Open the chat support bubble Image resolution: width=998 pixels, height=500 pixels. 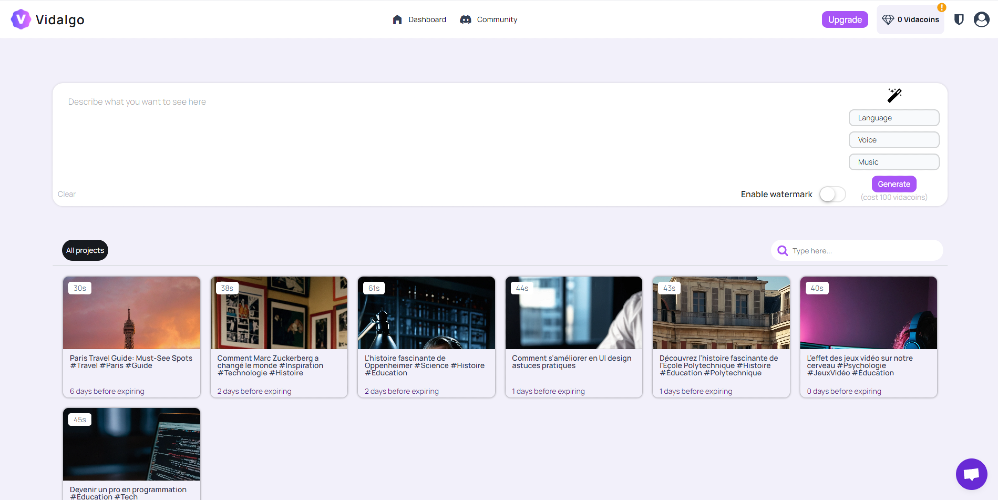[x=971, y=474]
